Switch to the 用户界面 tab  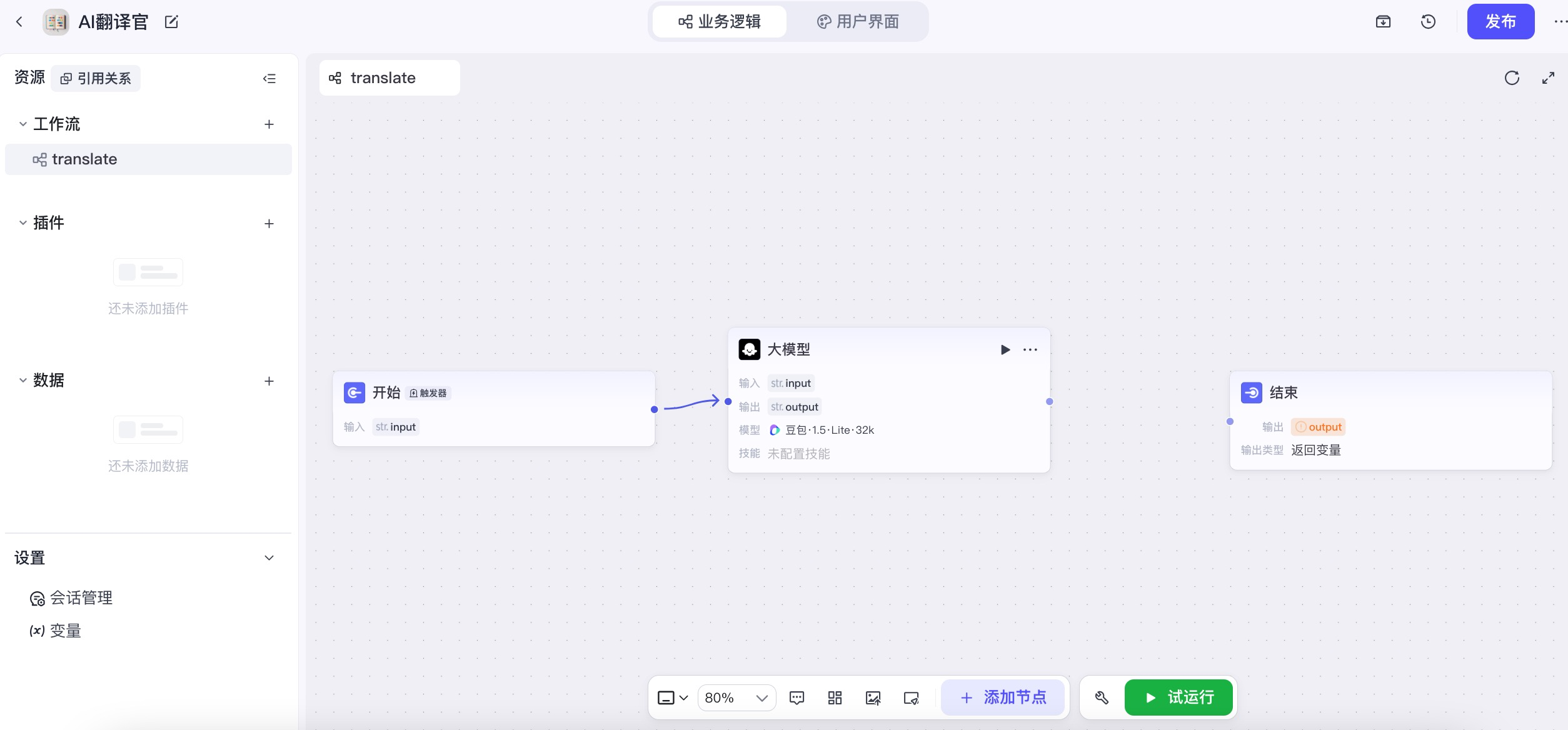(x=858, y=21)
